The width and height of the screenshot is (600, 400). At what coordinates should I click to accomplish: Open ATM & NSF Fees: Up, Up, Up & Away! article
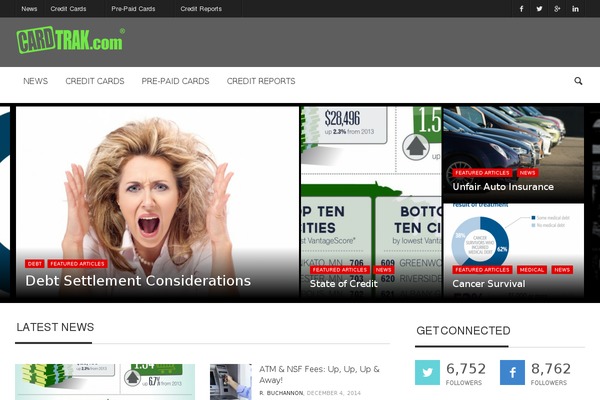pos(319,374)
